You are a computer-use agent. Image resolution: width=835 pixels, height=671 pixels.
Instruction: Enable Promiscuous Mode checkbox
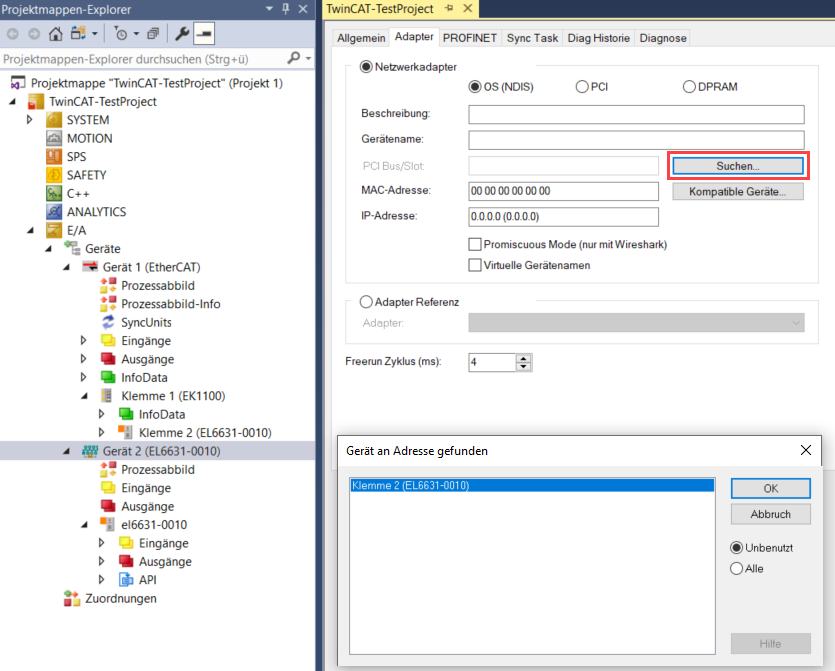475,244
